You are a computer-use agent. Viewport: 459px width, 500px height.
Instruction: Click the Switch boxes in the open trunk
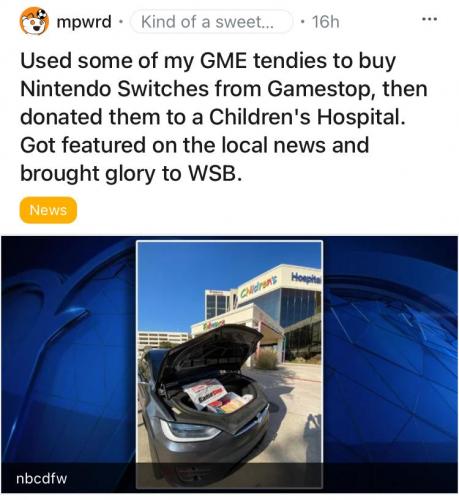pos(217,396)
